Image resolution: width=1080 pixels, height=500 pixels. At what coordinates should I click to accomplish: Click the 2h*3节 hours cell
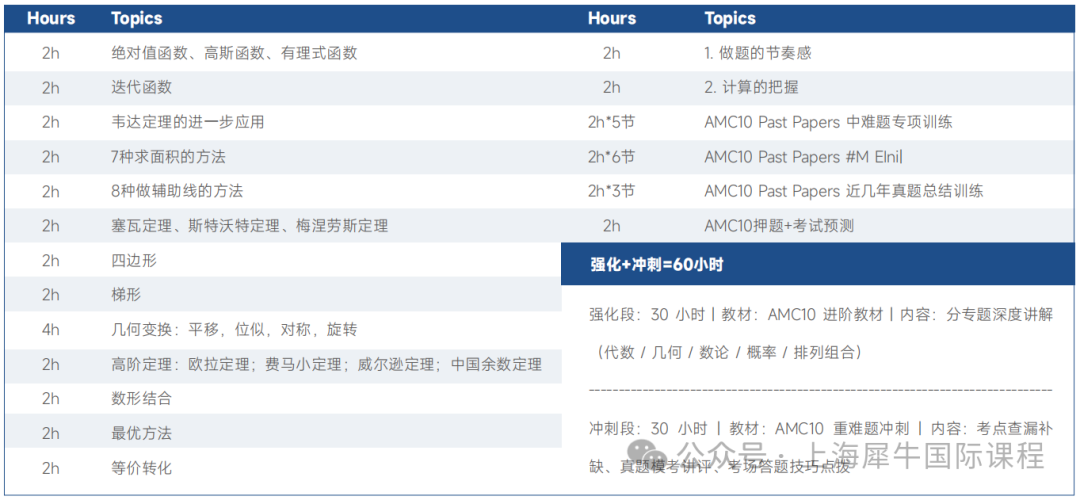click(x=612, y=191)
